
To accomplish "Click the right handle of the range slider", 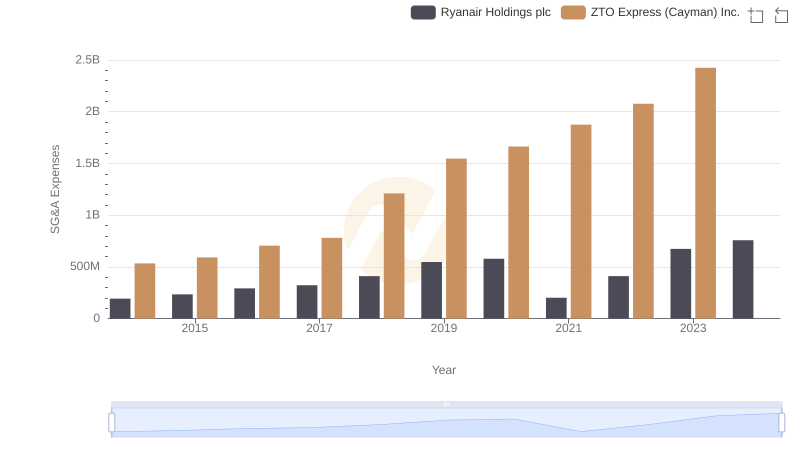I will tap(781, 422).
